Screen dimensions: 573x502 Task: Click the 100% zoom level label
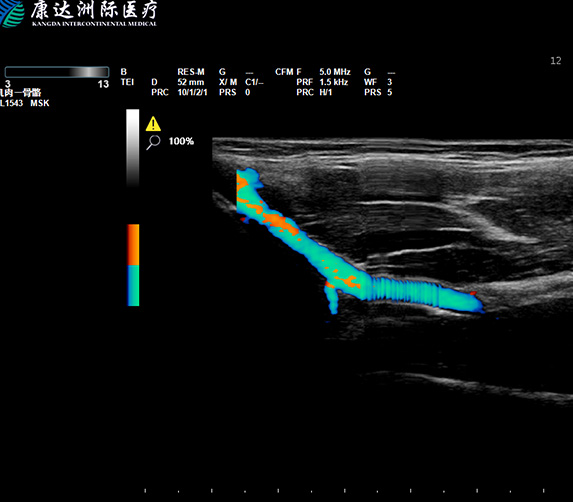pyautogui.click(x=181, y=141)
